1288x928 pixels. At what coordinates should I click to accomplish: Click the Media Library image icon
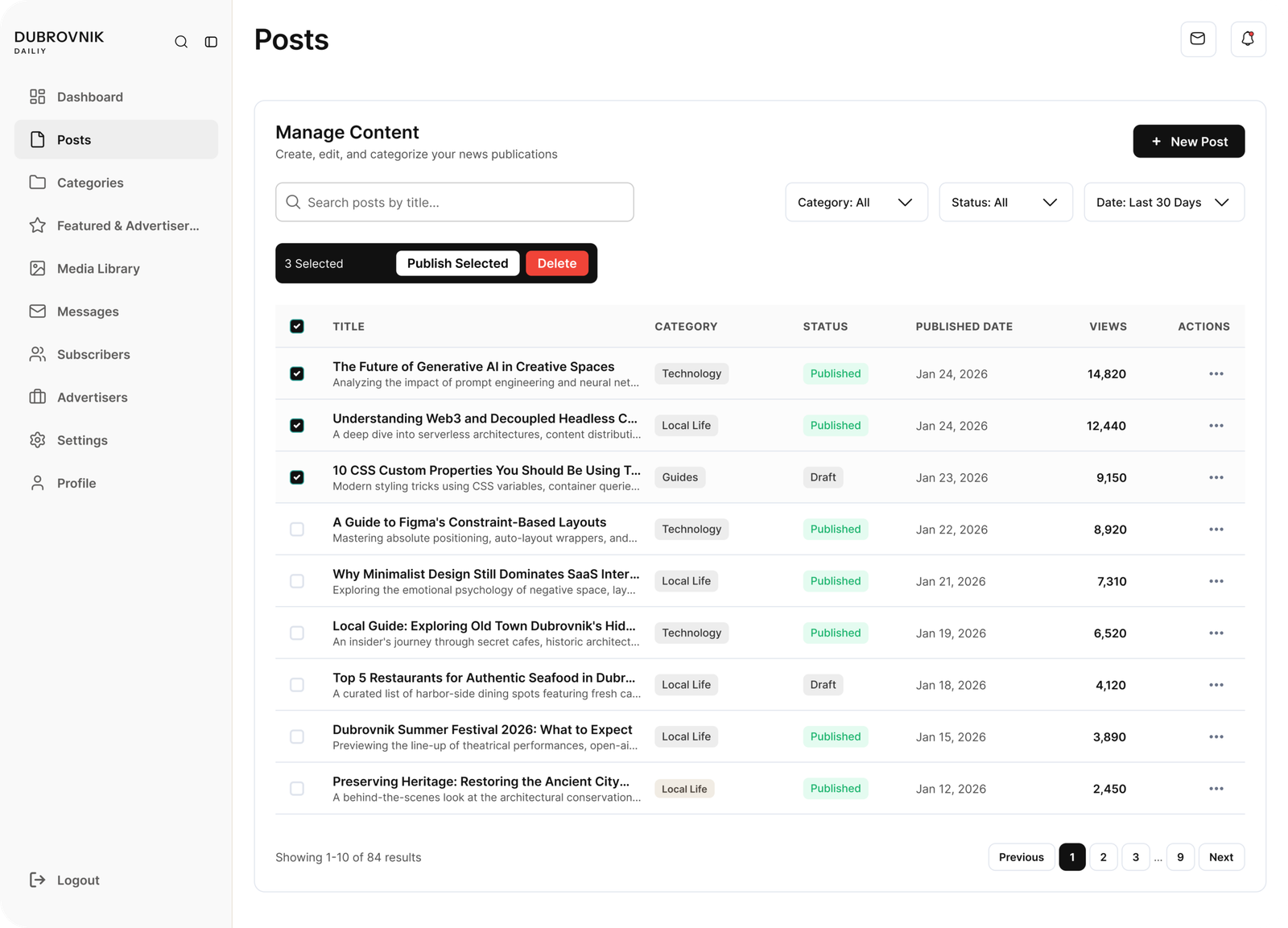coord(38,268)
